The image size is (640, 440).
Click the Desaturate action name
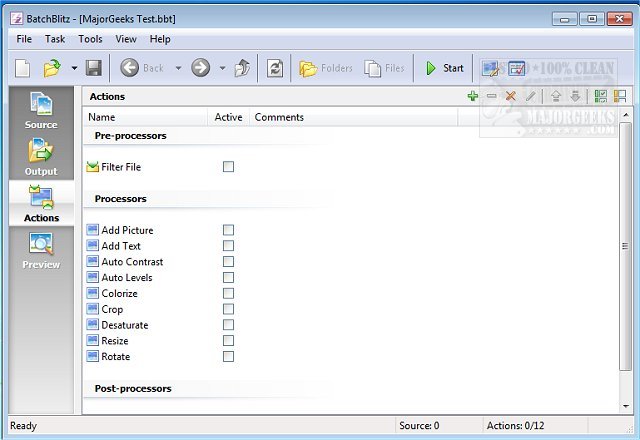[x=125, y=325]
